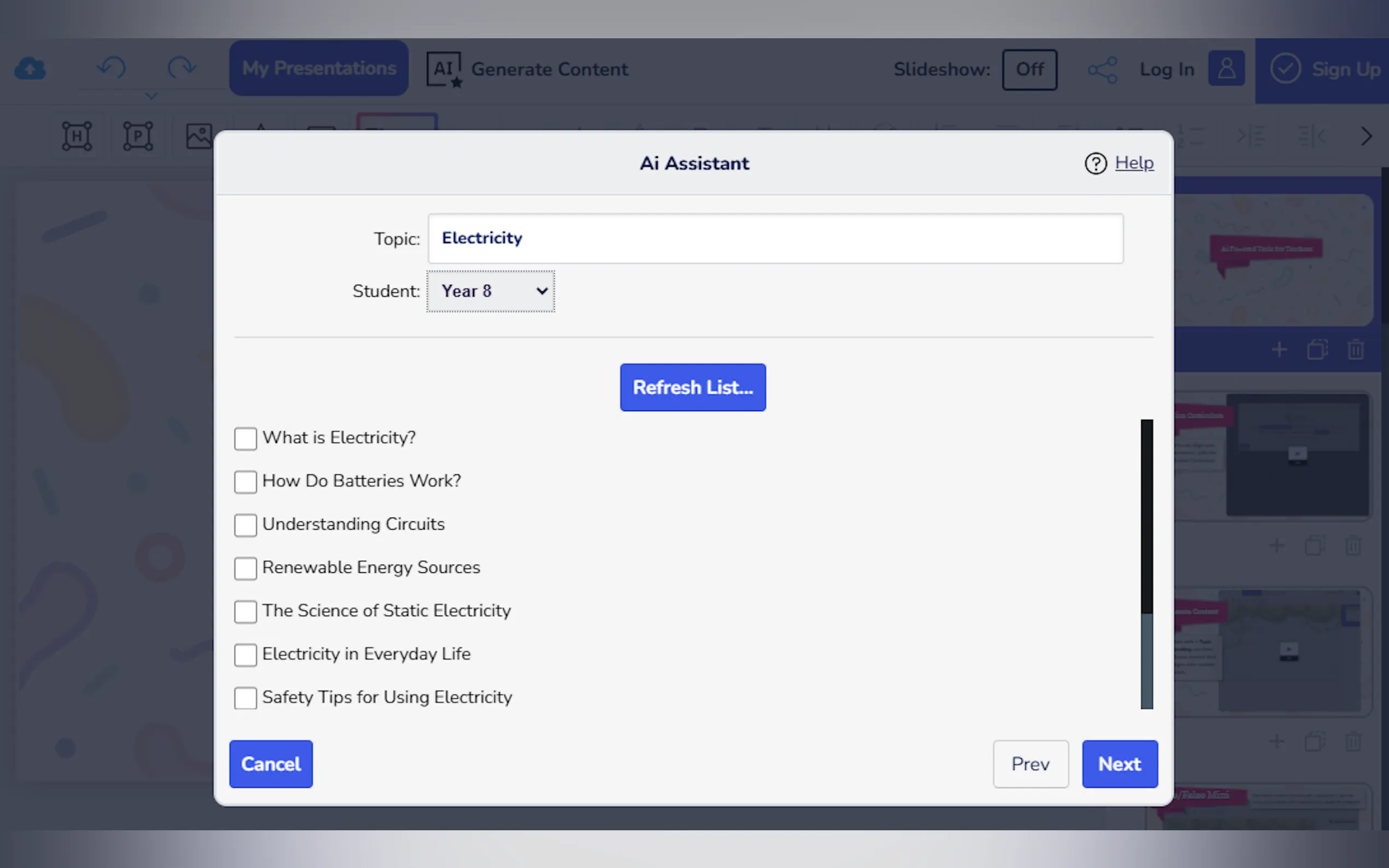Click the AI Generate Content icon
This screenshot has height=868, width=1389.
(x=444, y=69)
